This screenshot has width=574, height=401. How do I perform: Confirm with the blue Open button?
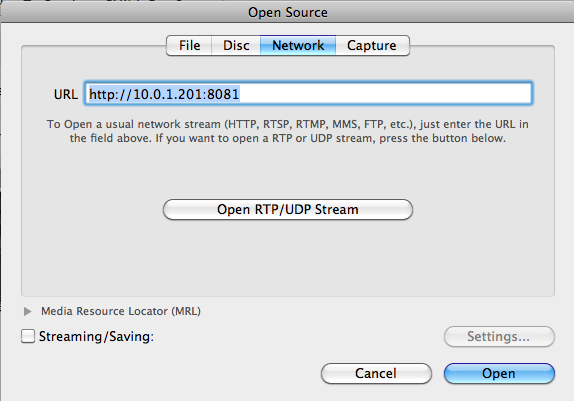click(499, 373)
